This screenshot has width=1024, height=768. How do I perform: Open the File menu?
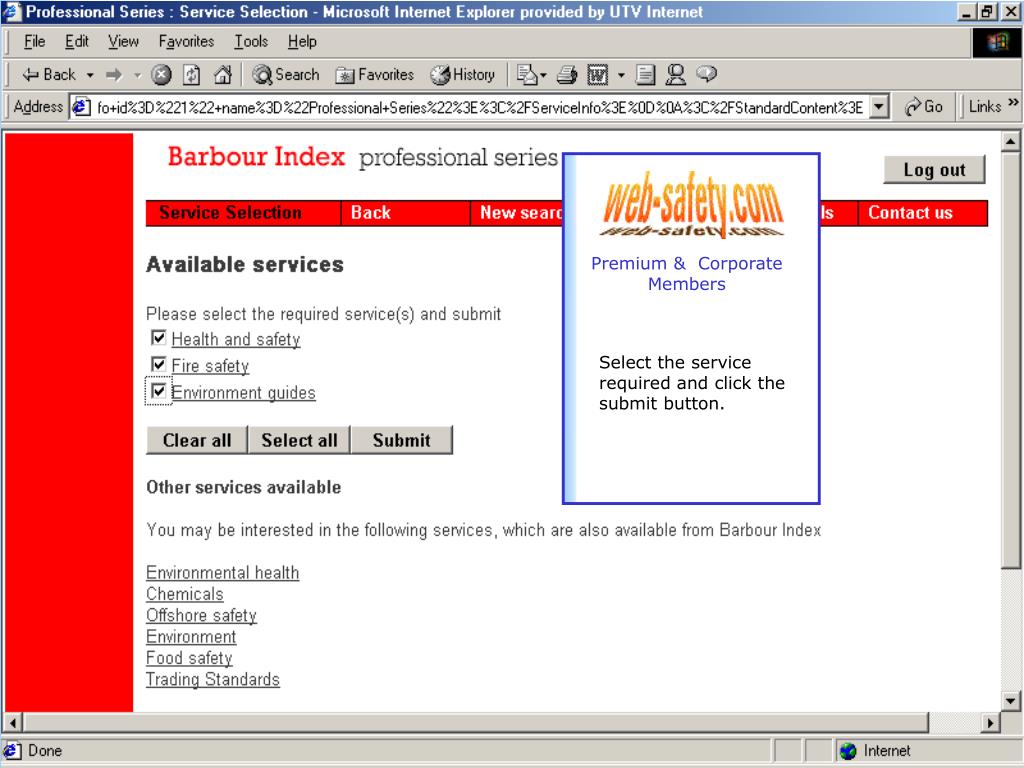34,42
